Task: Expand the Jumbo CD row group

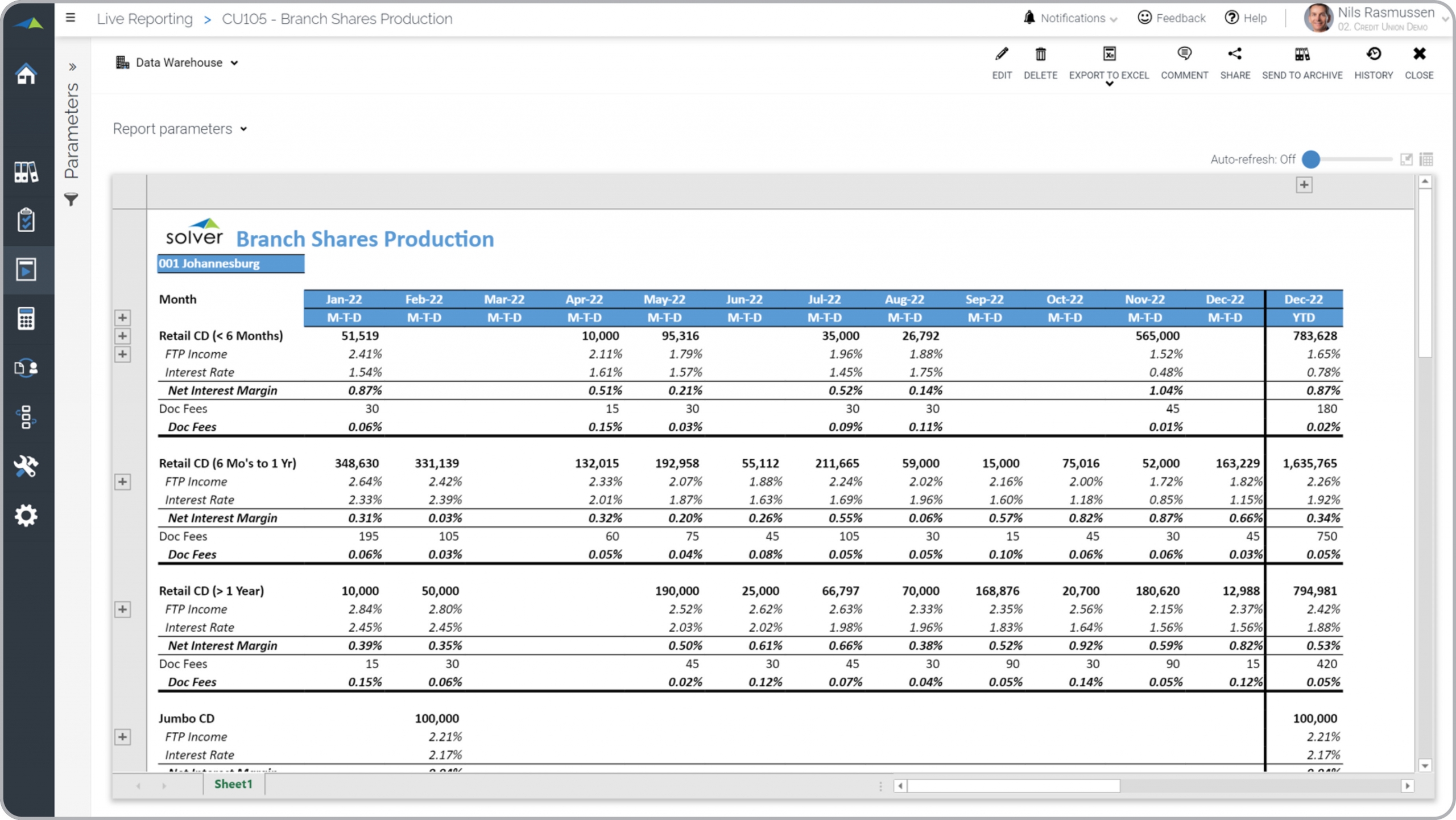Action: (122, 737)
